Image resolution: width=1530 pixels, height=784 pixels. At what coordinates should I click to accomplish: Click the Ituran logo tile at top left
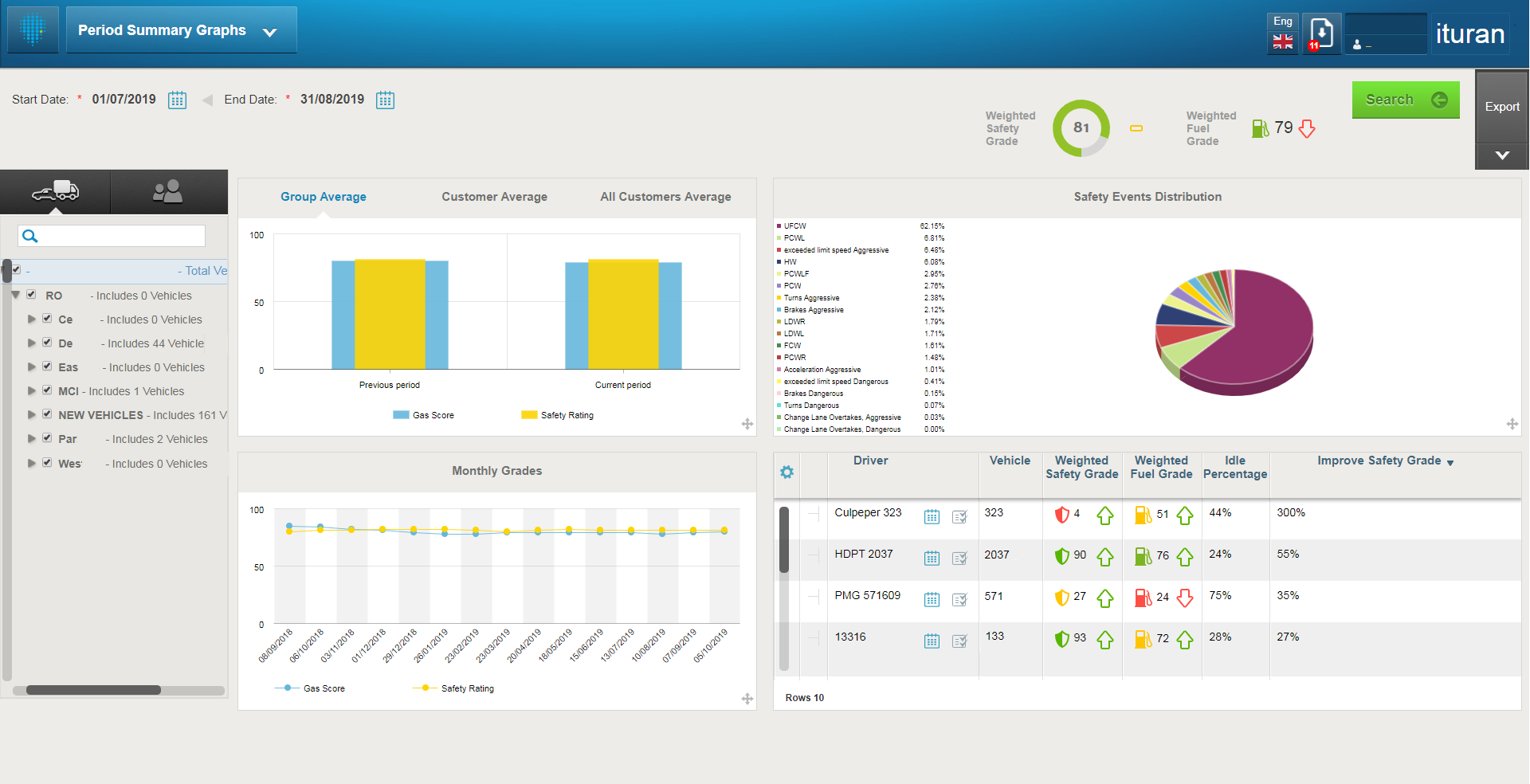click(x=33, y=29)
